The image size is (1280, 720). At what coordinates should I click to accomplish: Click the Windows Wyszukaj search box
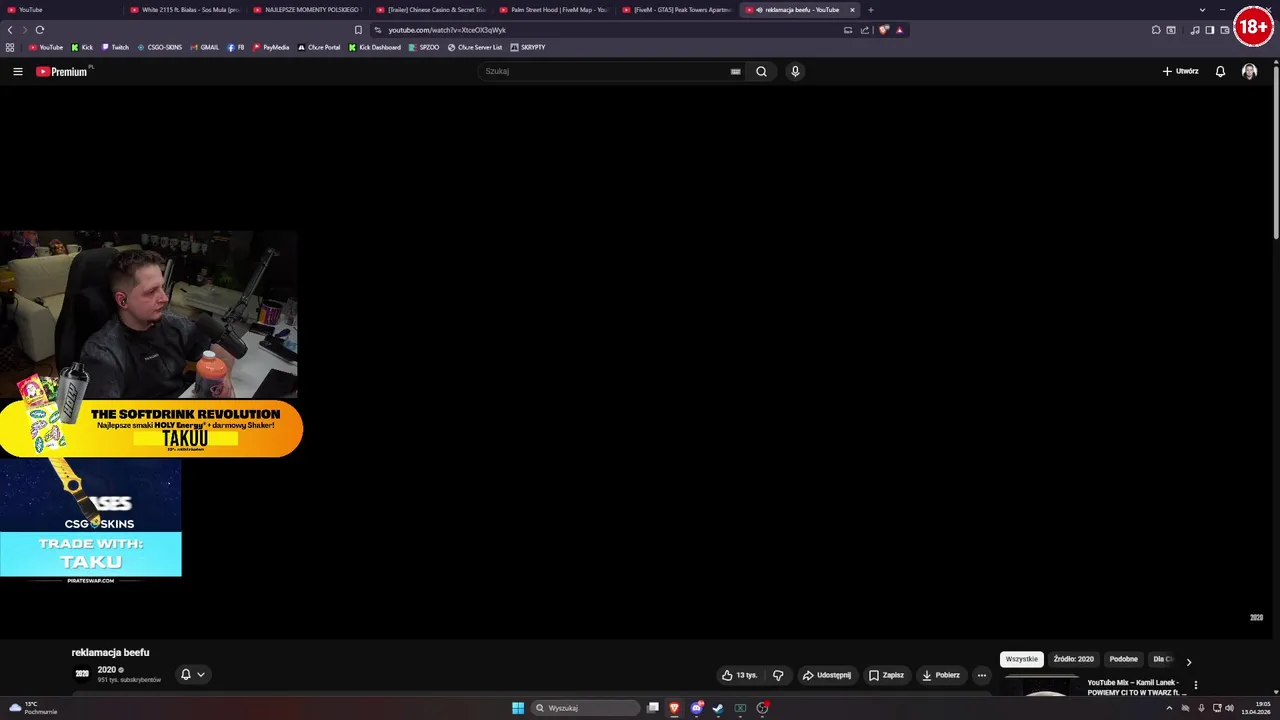(x=585, y=708)
